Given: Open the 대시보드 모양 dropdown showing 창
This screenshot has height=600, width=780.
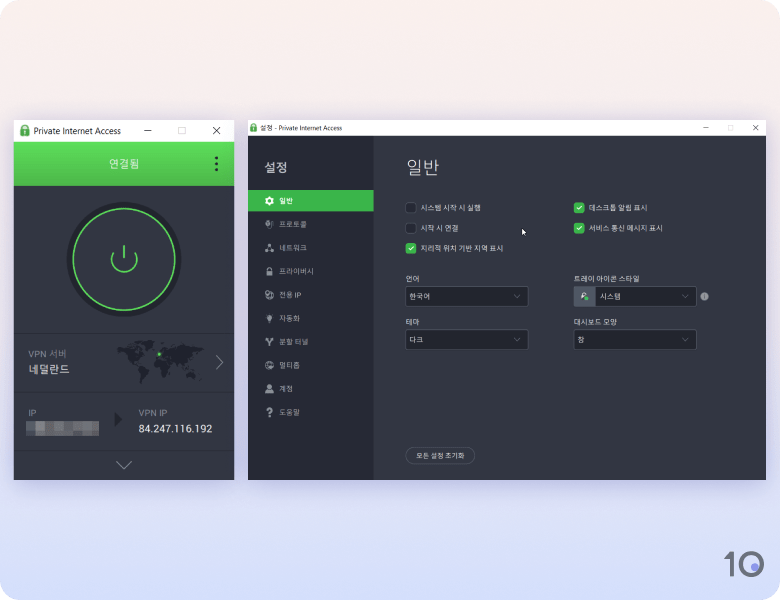Looking at the screenshot, I should [635, 340].
